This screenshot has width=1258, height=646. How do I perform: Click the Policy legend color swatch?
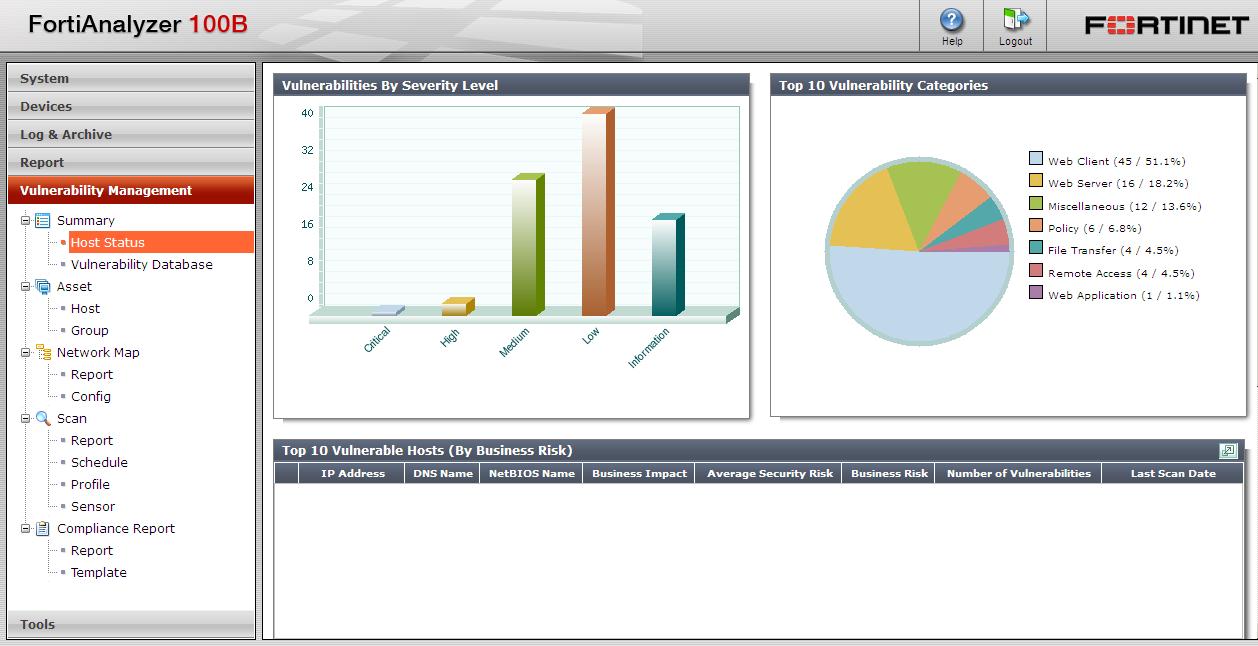click(1036, 226)
